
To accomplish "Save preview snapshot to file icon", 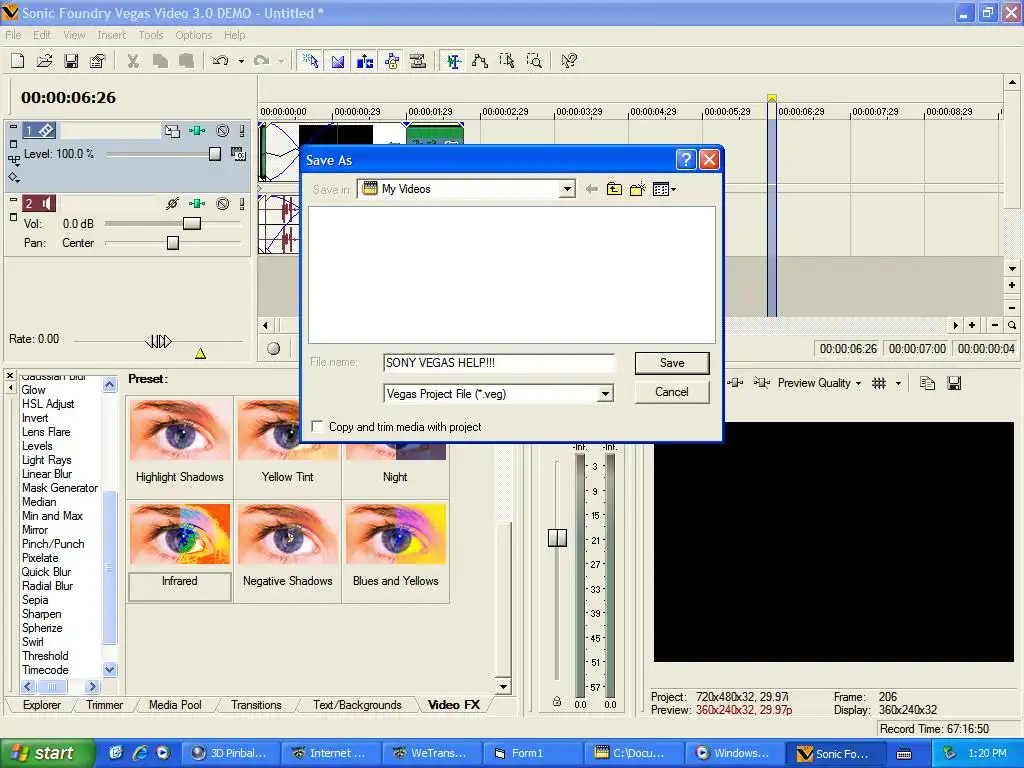I will pos(954,383).
